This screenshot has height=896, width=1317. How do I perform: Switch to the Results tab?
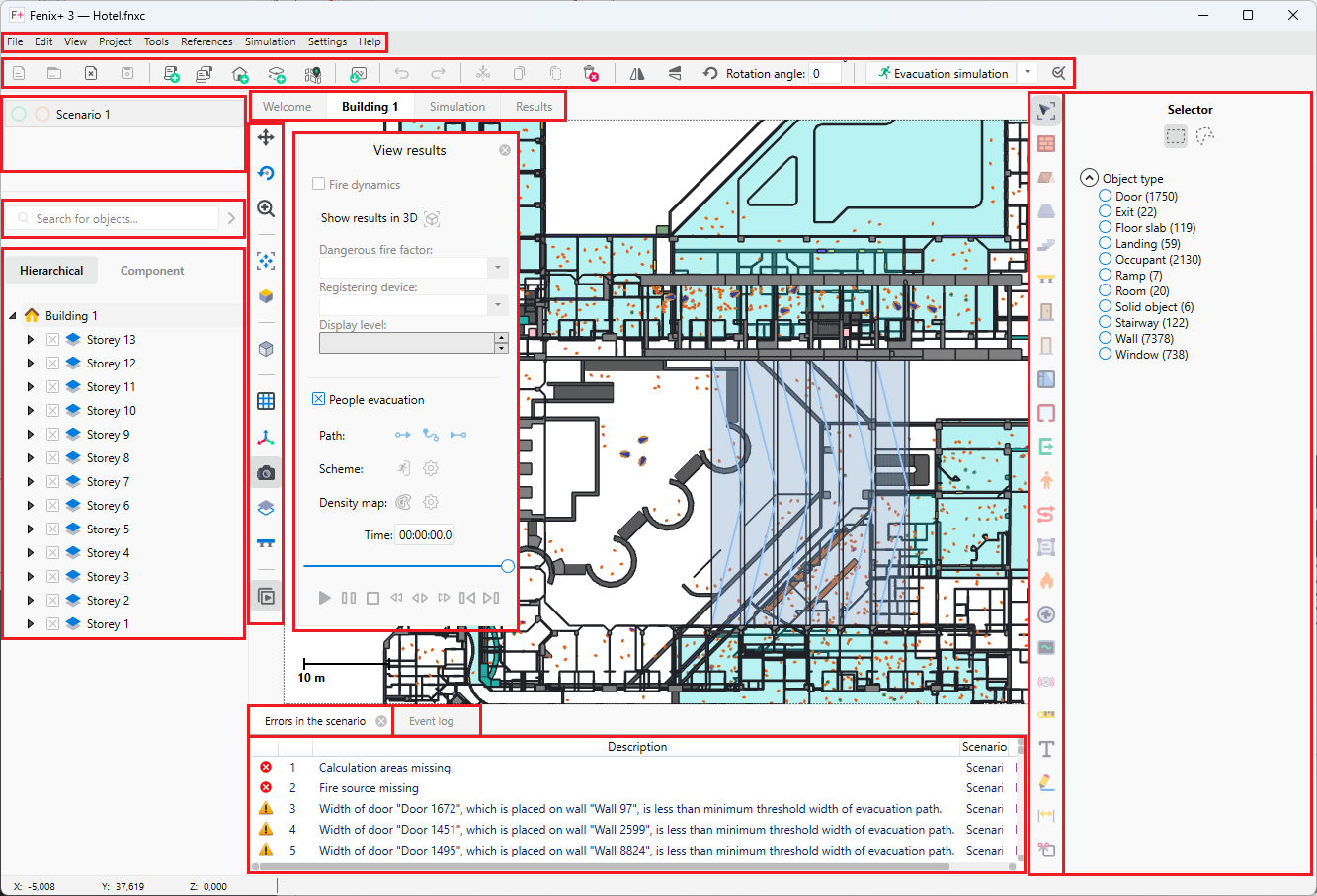pyautogui.click(x=534, y=107)
